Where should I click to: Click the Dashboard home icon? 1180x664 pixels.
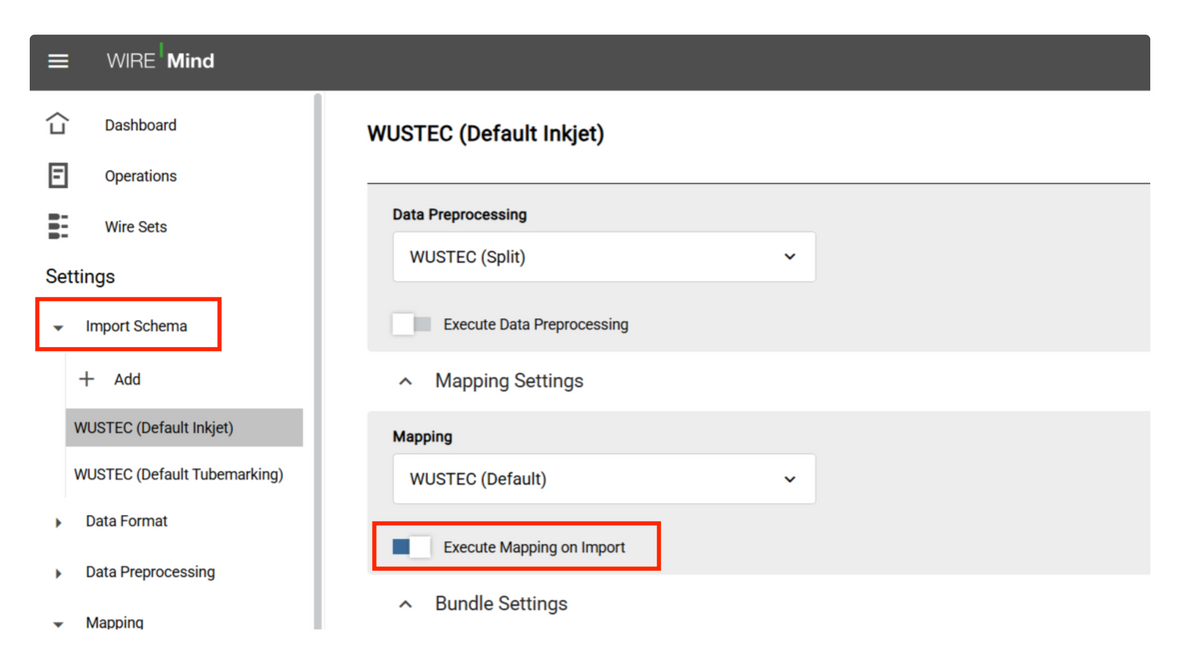click(x=57, y=124)
